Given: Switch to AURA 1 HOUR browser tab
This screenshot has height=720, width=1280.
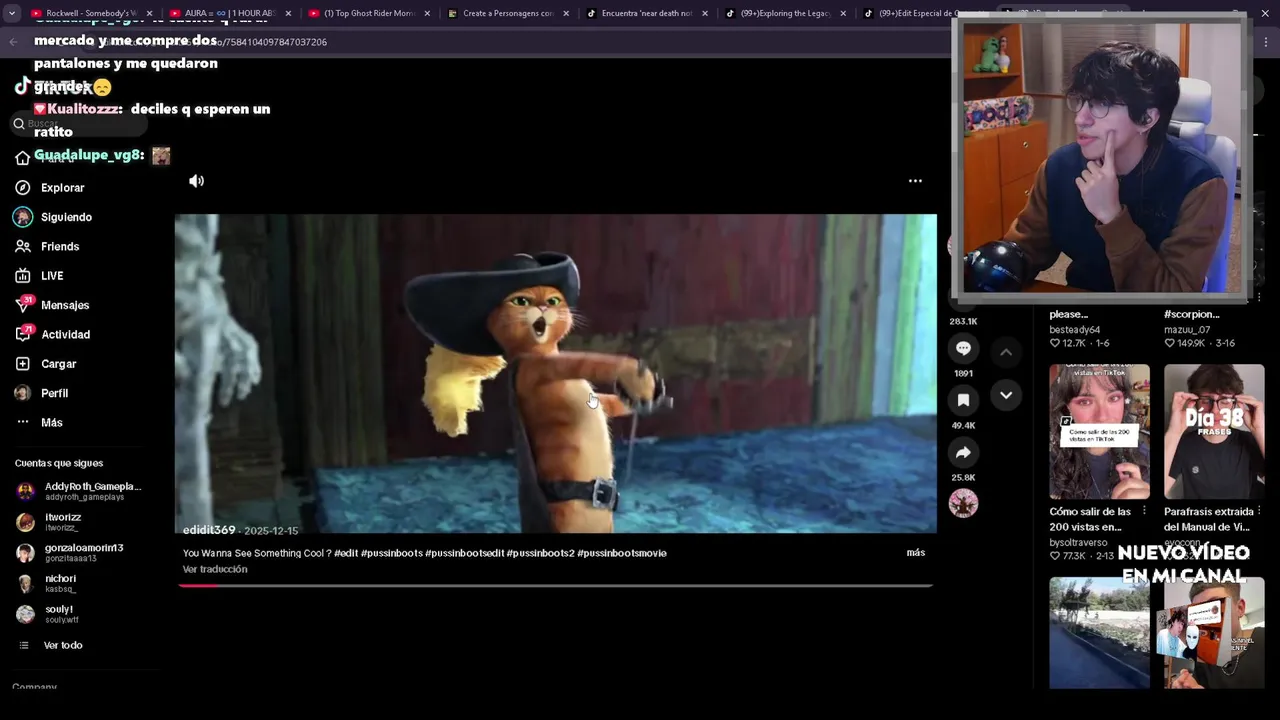Looking at the screenshot, I should (229, 13).
